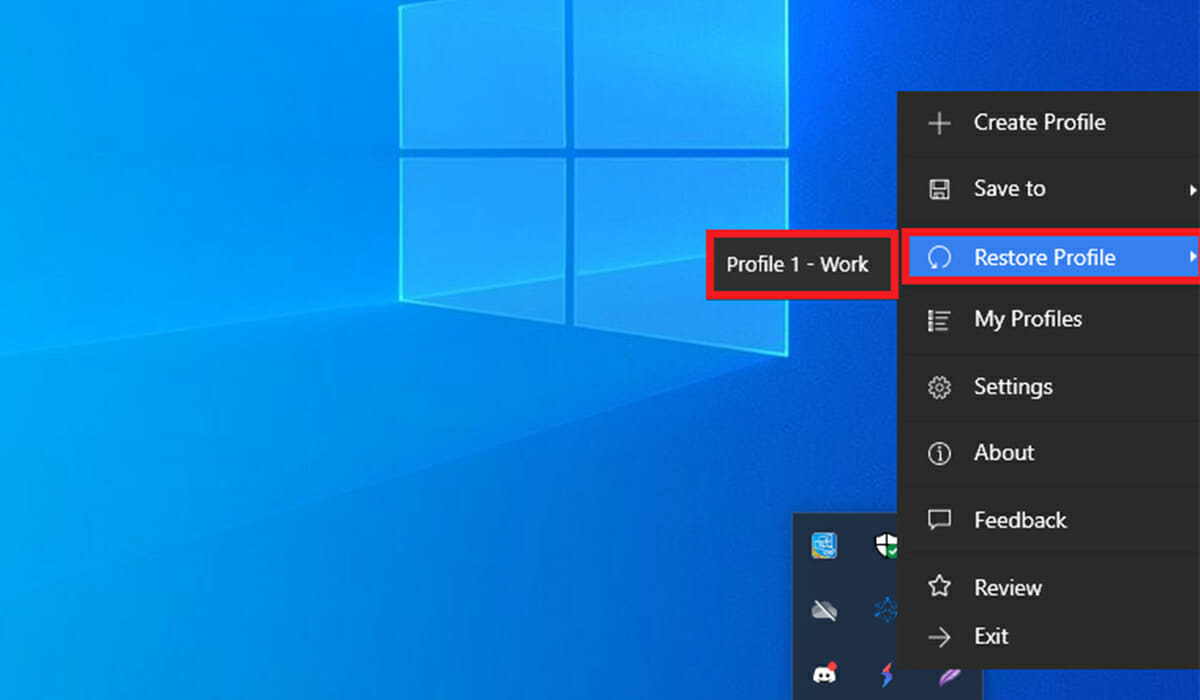Click the Save to floppy disk icon
Image resolution: width=1200 pixels, height=700 pixels.
pos(940,189)
